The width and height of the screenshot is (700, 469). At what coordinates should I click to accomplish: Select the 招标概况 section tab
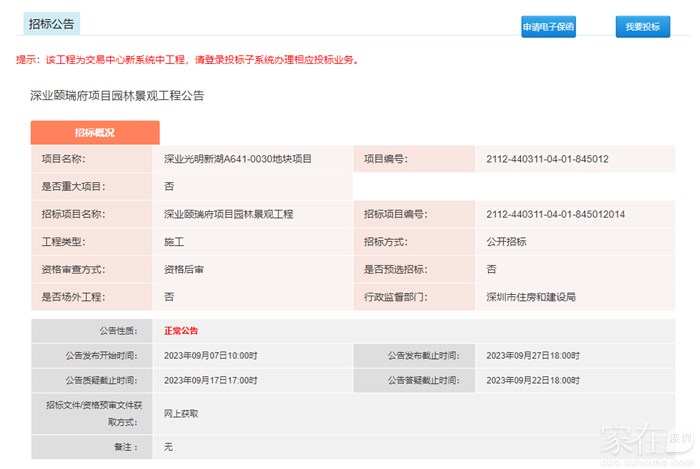(x=95, y=133)
